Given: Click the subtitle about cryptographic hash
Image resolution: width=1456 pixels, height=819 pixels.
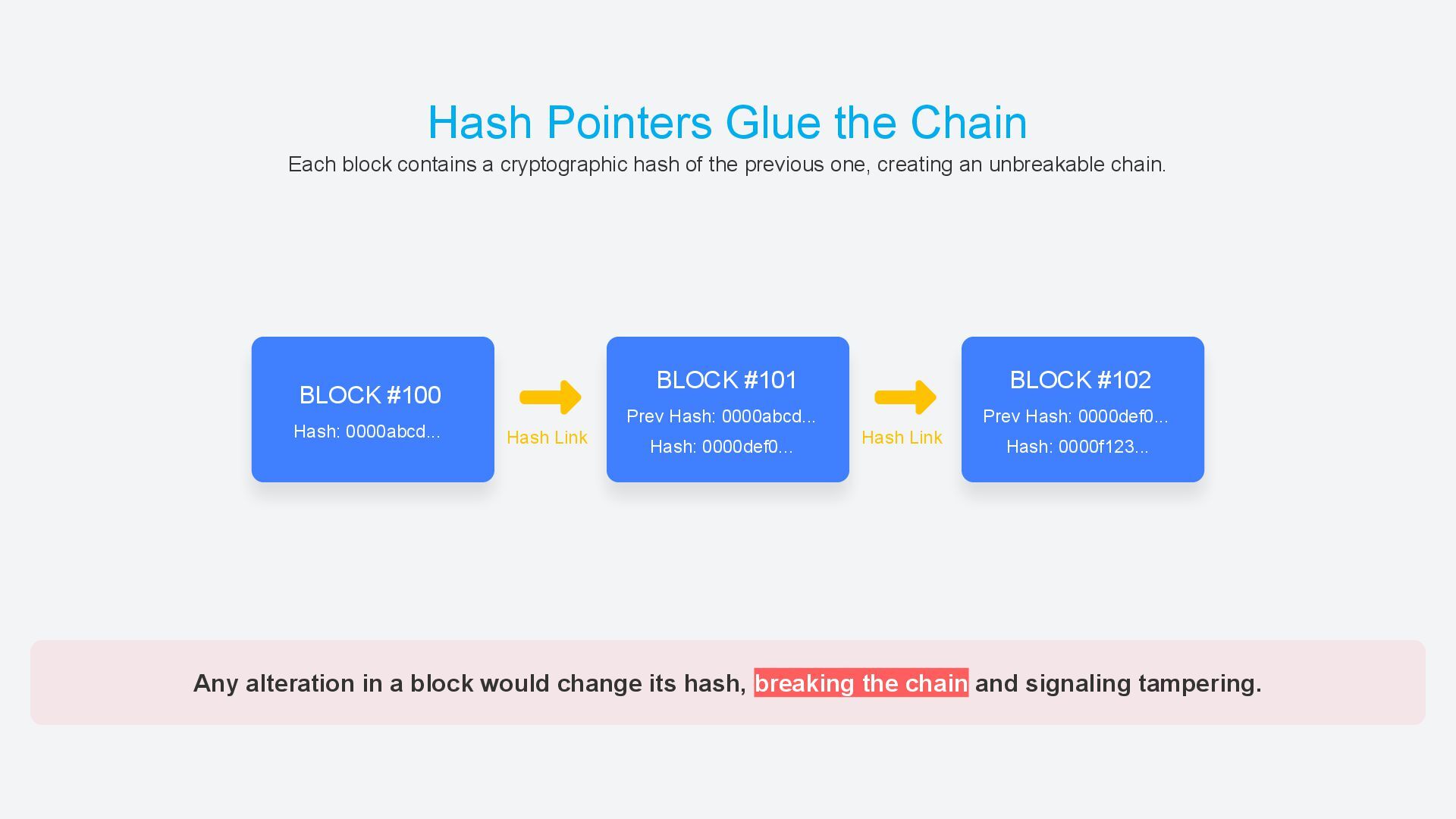Looking at the screenshot, I should [x=726, y=165].
